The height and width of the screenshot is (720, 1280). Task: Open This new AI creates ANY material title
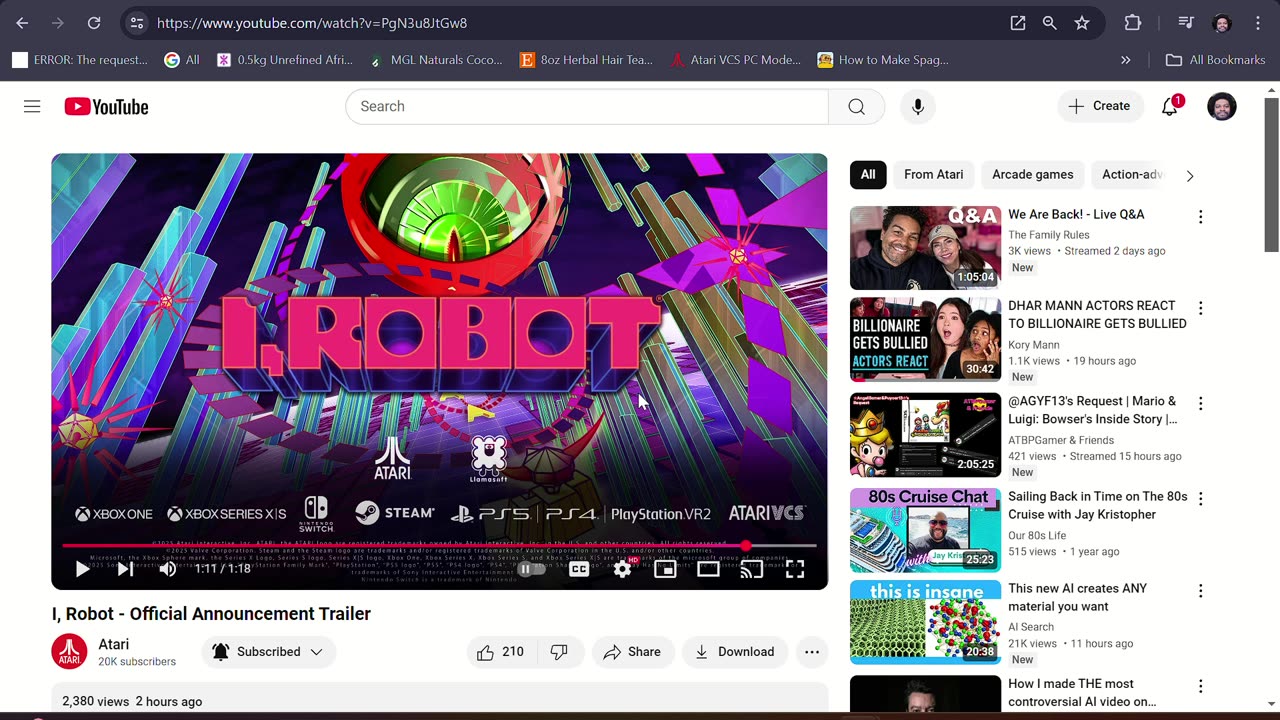tap(1077, 598)
